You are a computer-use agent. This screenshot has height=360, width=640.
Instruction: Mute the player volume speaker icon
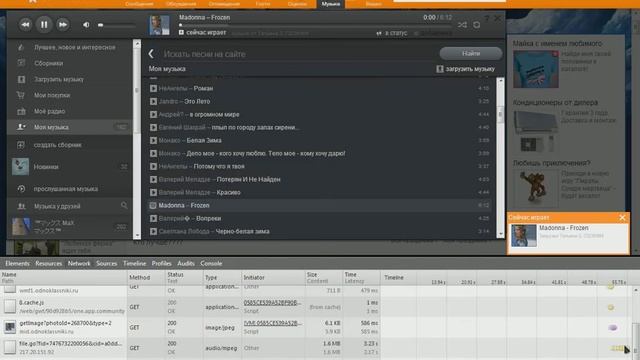[86, 25]
